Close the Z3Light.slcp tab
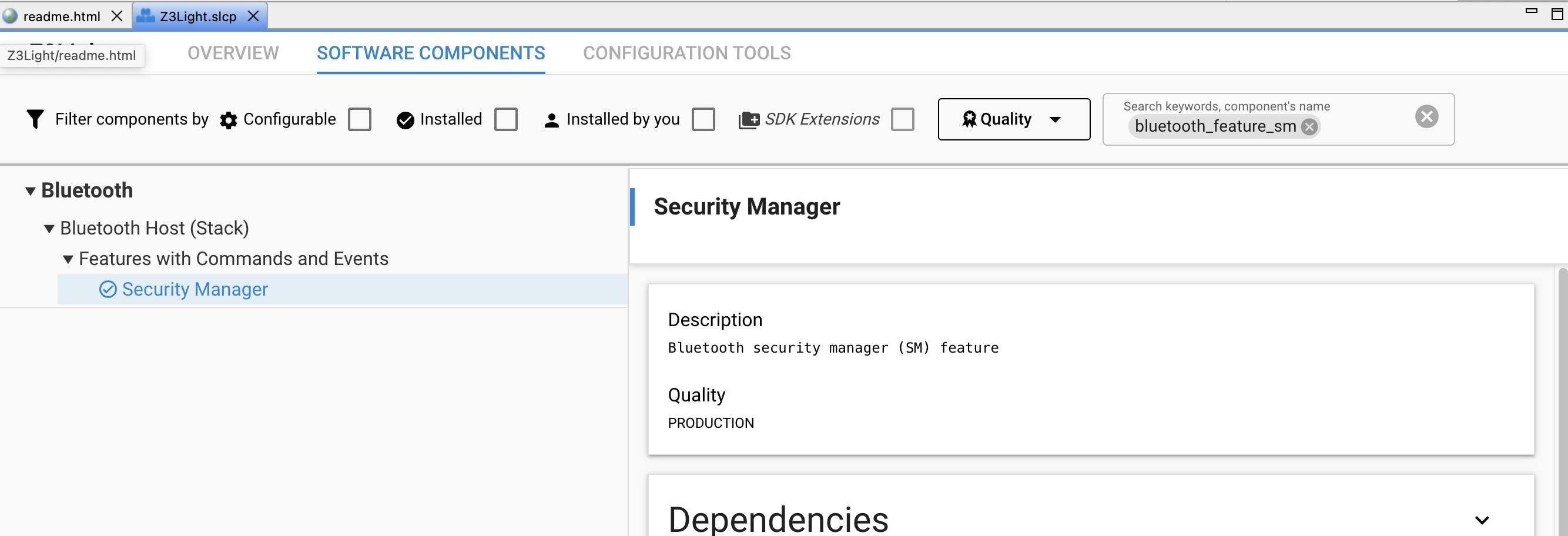This screenshot has width=1568, height=536. [254, 16]
